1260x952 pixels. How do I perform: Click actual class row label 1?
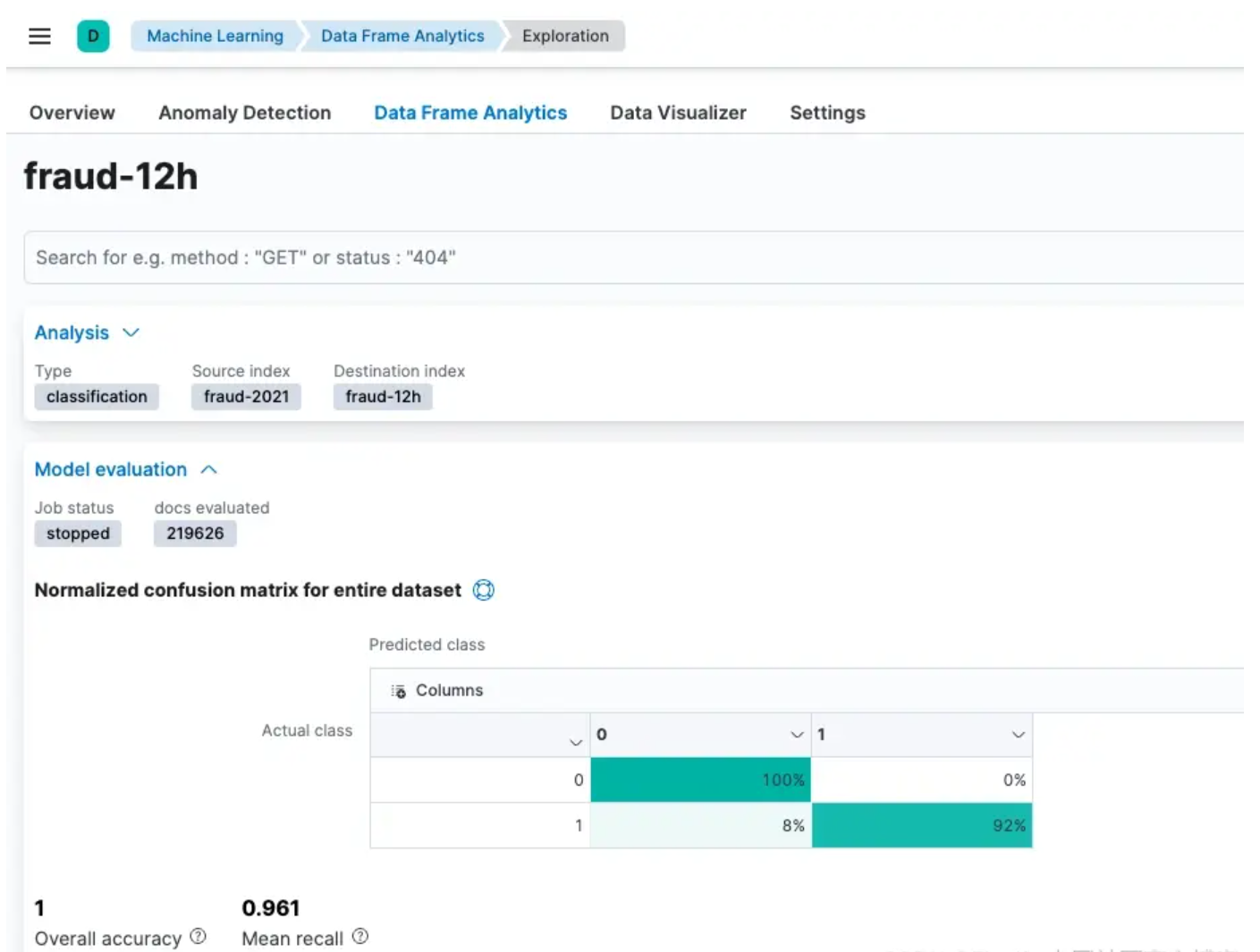(480, 825)
